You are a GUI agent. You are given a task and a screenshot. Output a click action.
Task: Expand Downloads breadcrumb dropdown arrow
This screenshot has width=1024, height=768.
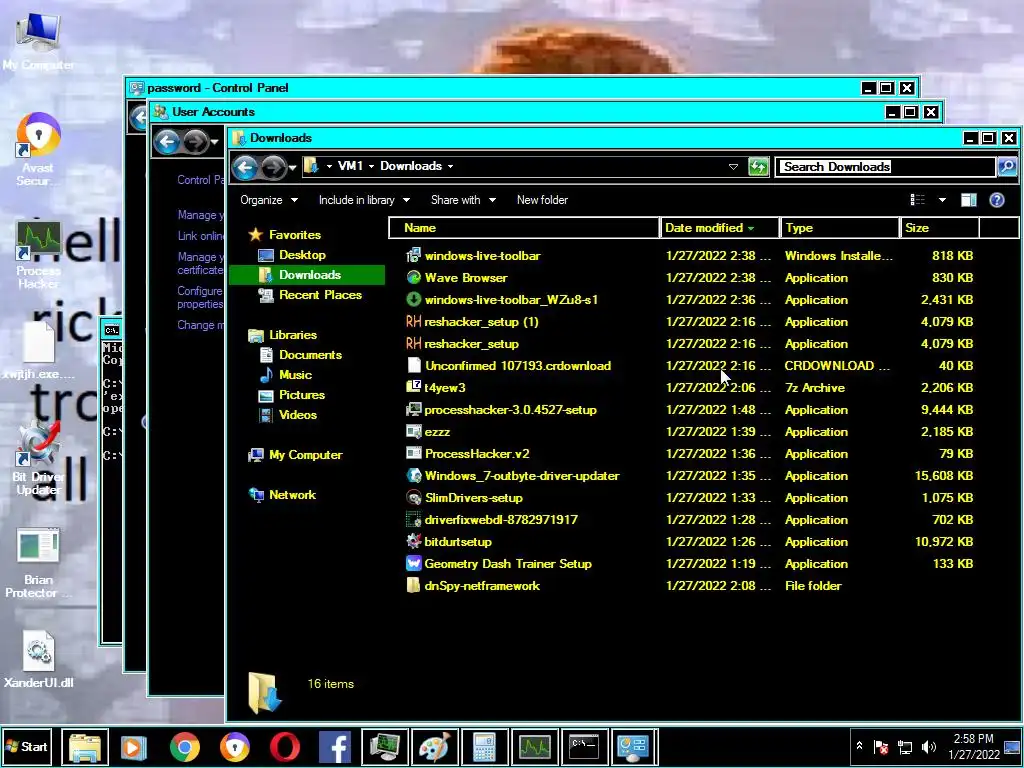point(450,167)
